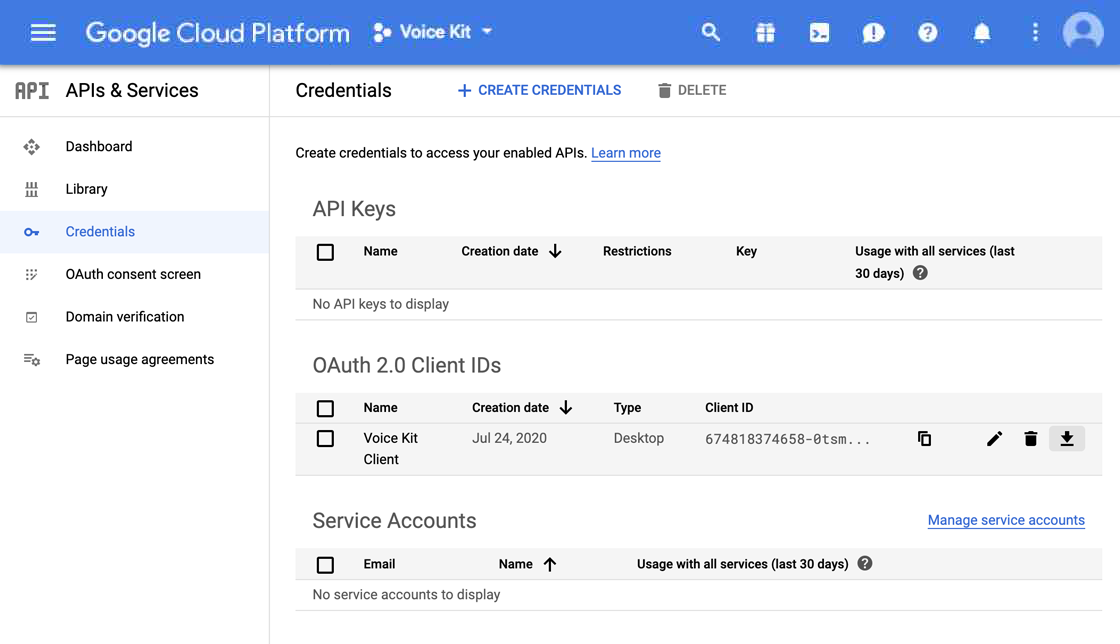Click Service Accounts usage help icon
Screen dimensions: 1120x644
click(864, 563)
